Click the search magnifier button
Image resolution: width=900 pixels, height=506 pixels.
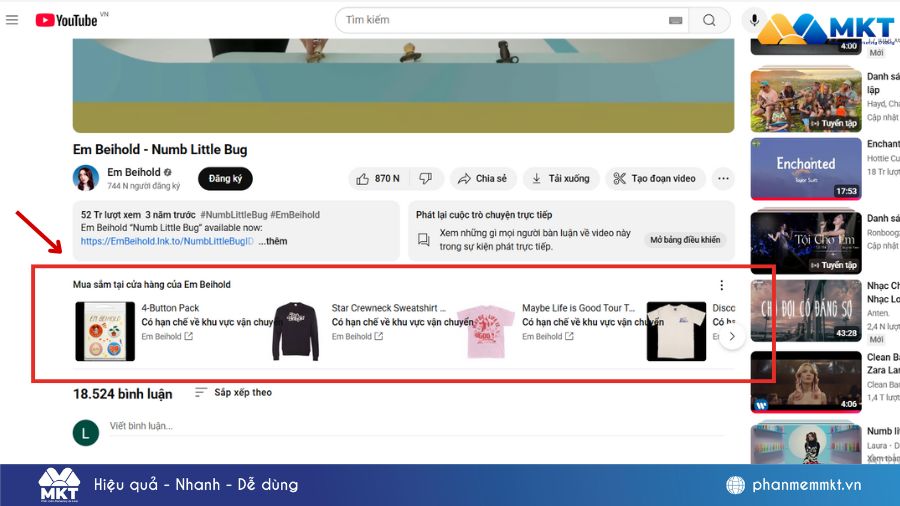pos(709,20)
